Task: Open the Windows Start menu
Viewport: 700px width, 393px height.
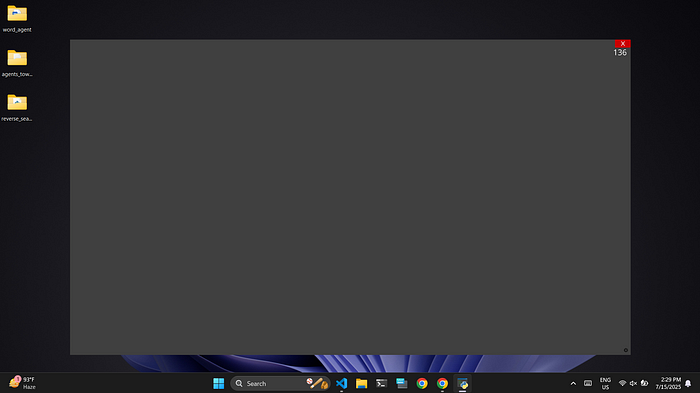Action: click(x=219, y=383)
